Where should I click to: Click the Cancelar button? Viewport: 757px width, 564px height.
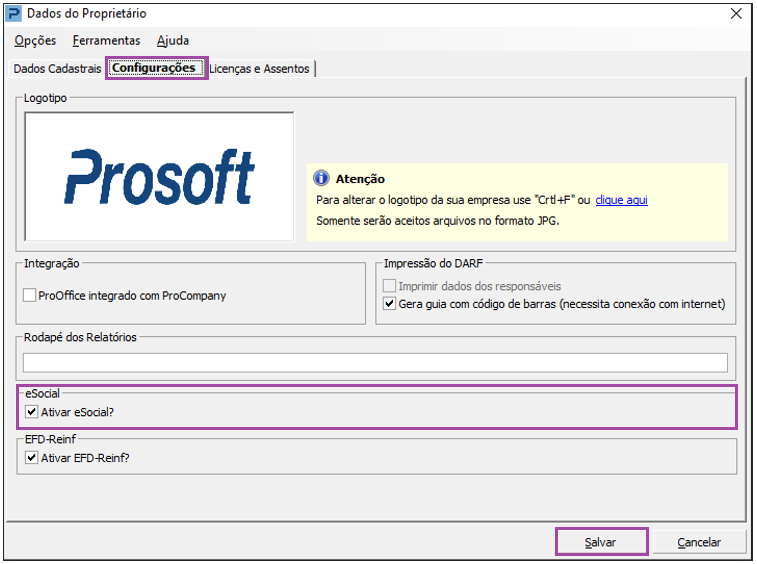[x=699, y=542]
